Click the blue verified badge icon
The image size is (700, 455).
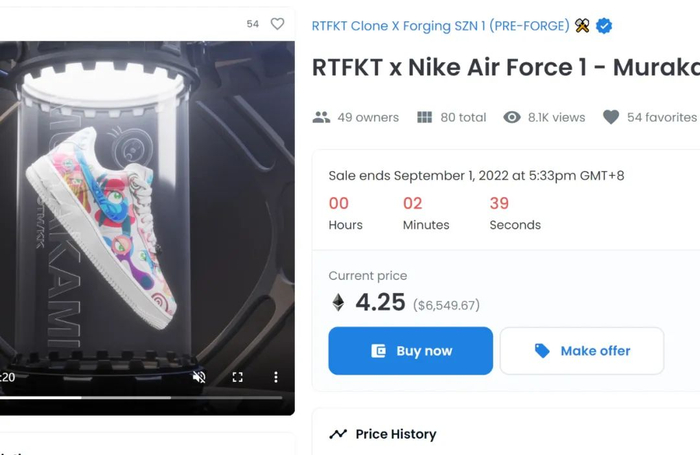[x=604, y=26]
